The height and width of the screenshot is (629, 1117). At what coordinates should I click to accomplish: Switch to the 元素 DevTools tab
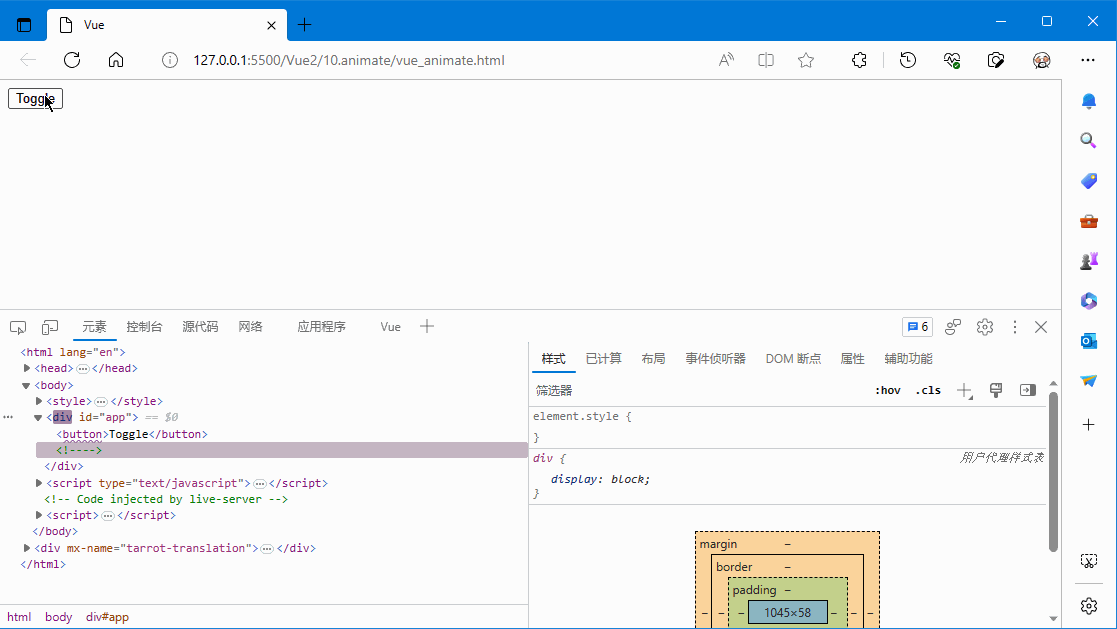(x=94, y=327)
